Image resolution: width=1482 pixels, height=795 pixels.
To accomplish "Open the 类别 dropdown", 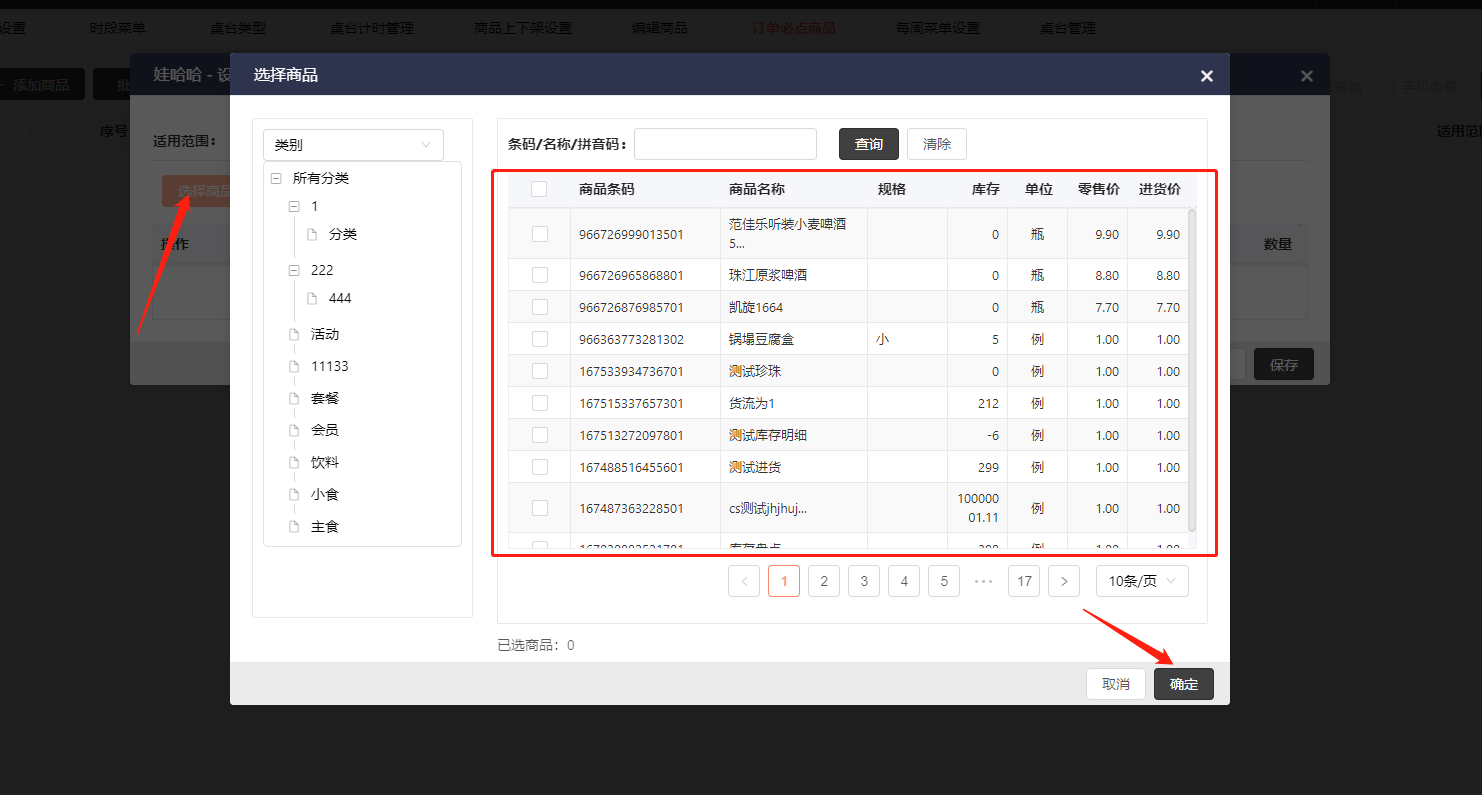I will [353, 145].
